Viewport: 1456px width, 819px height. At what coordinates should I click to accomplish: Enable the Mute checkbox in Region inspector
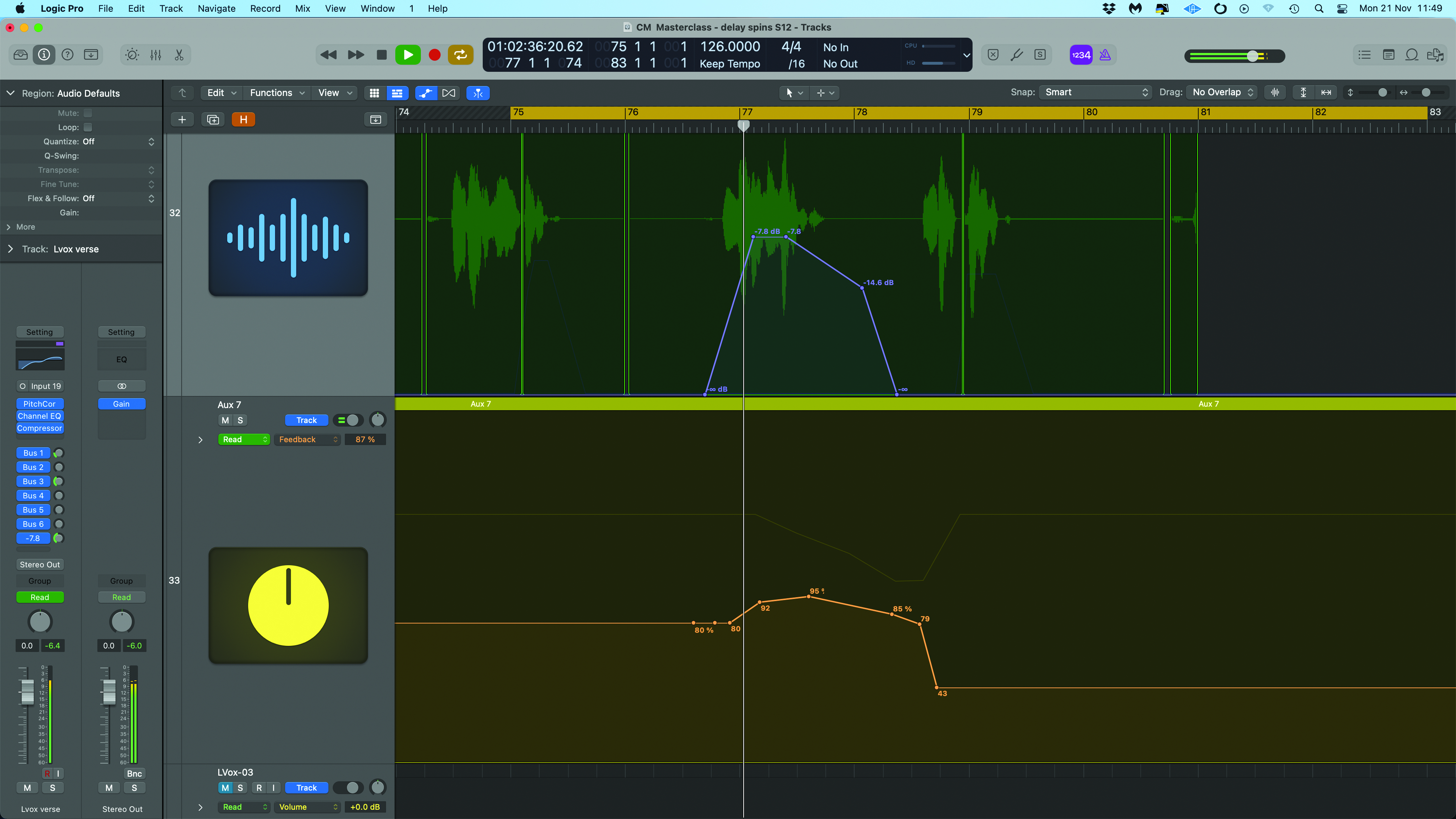pos(87,113)
